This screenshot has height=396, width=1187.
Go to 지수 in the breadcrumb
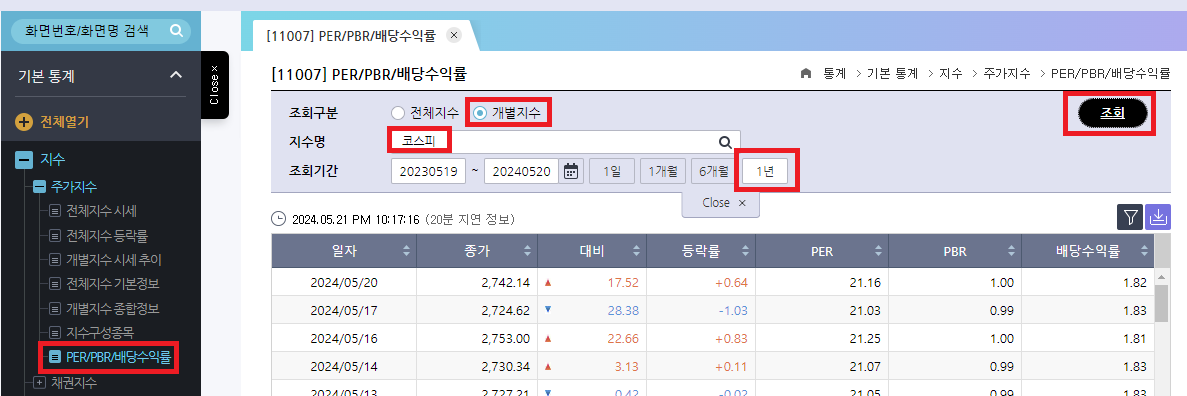(x=950, y=73)
